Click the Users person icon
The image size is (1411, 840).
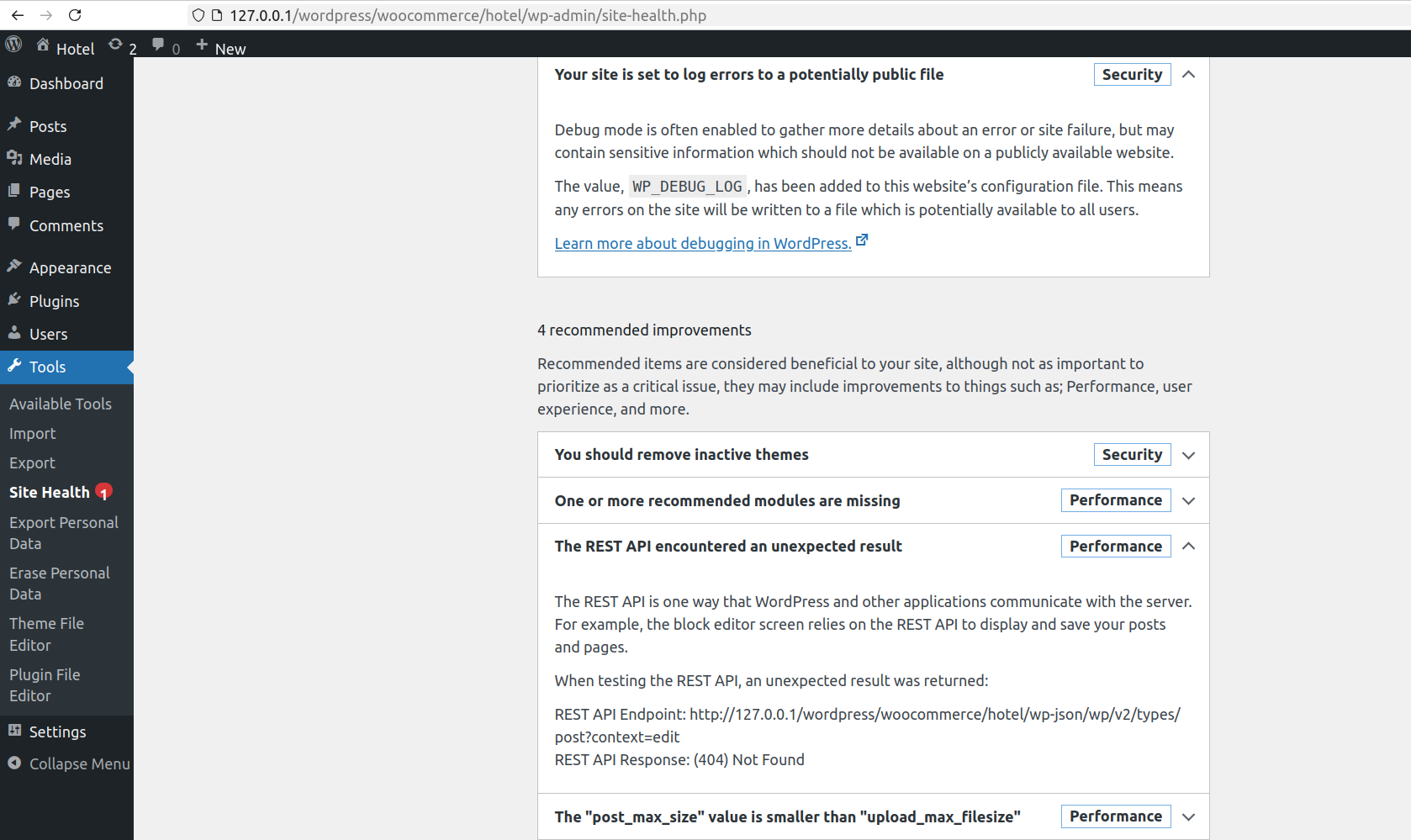coord(14,333)
